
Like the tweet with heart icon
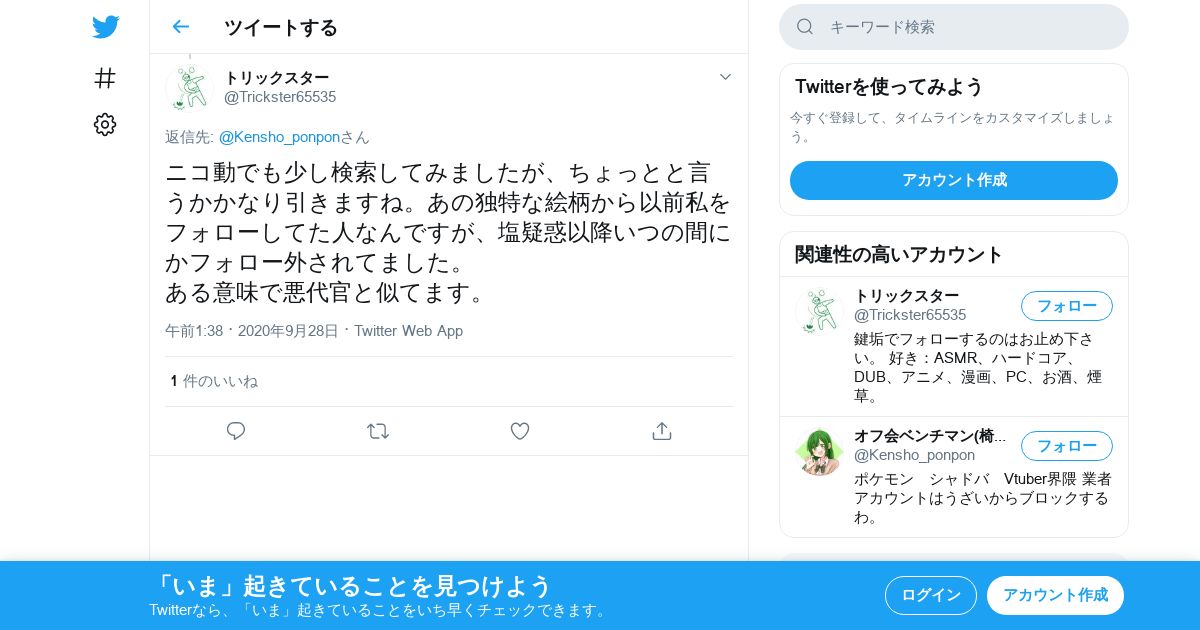click(x=520, y=431)
